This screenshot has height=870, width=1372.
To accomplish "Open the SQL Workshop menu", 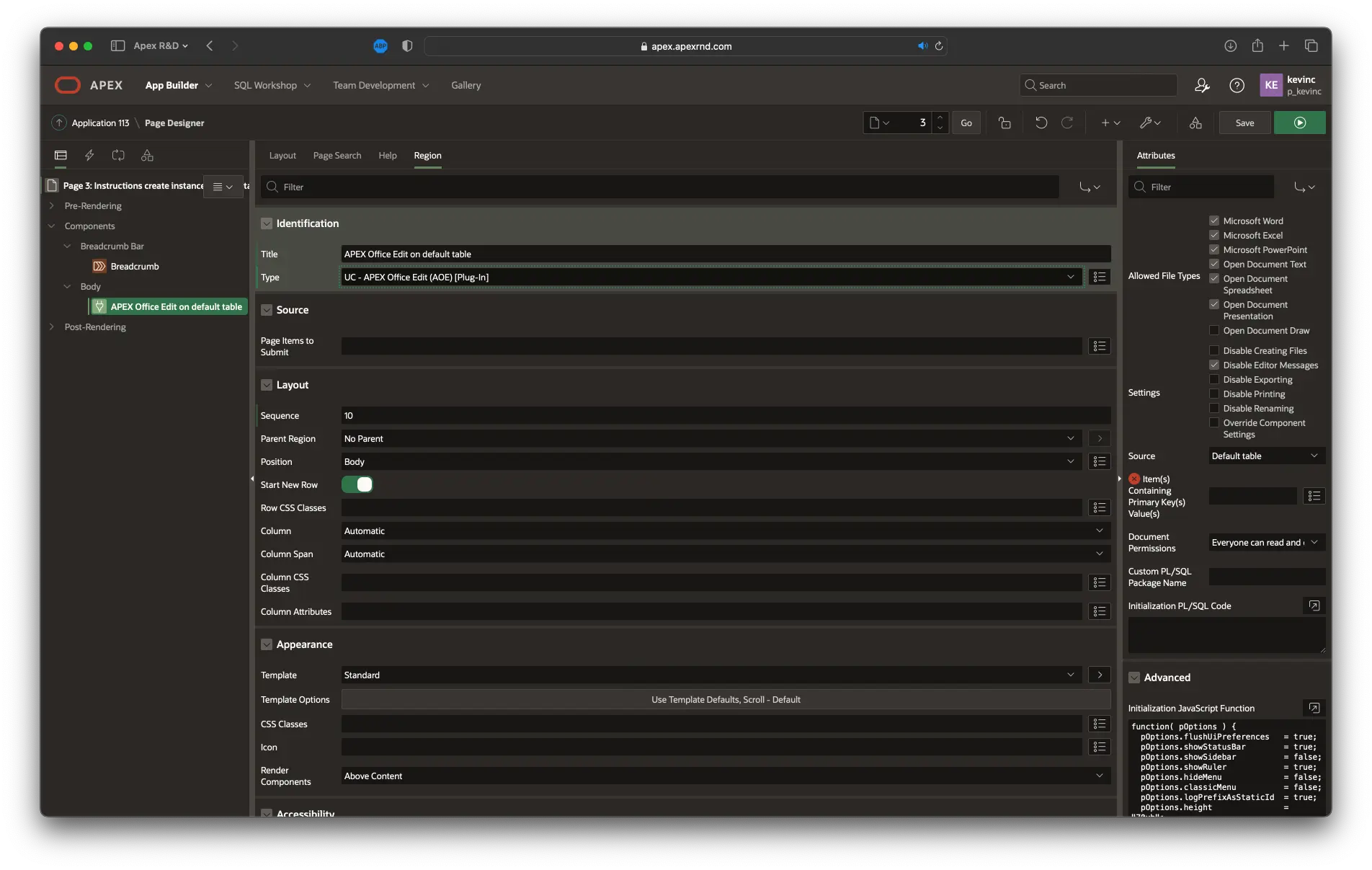I will point(272,85).
